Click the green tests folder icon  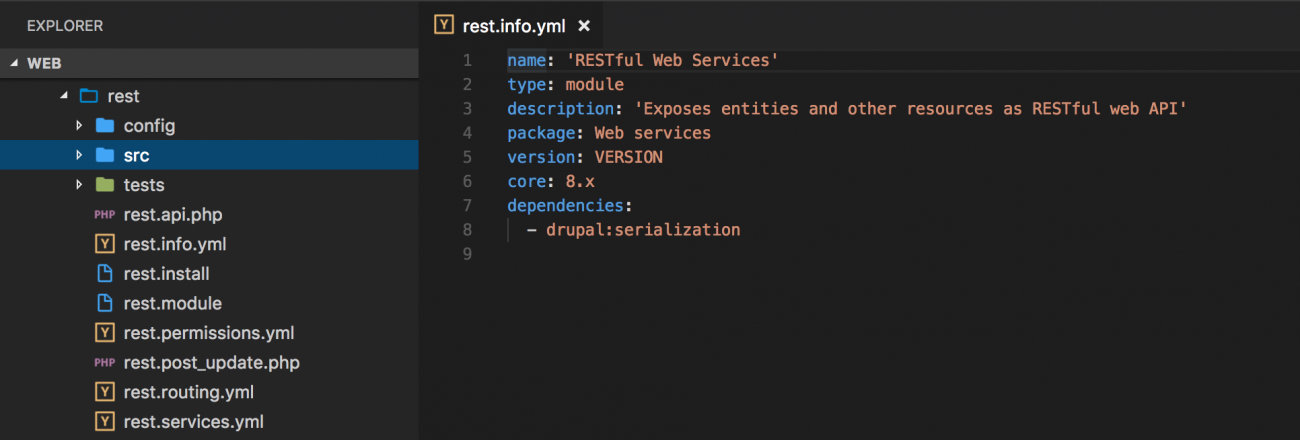(104, 185)
